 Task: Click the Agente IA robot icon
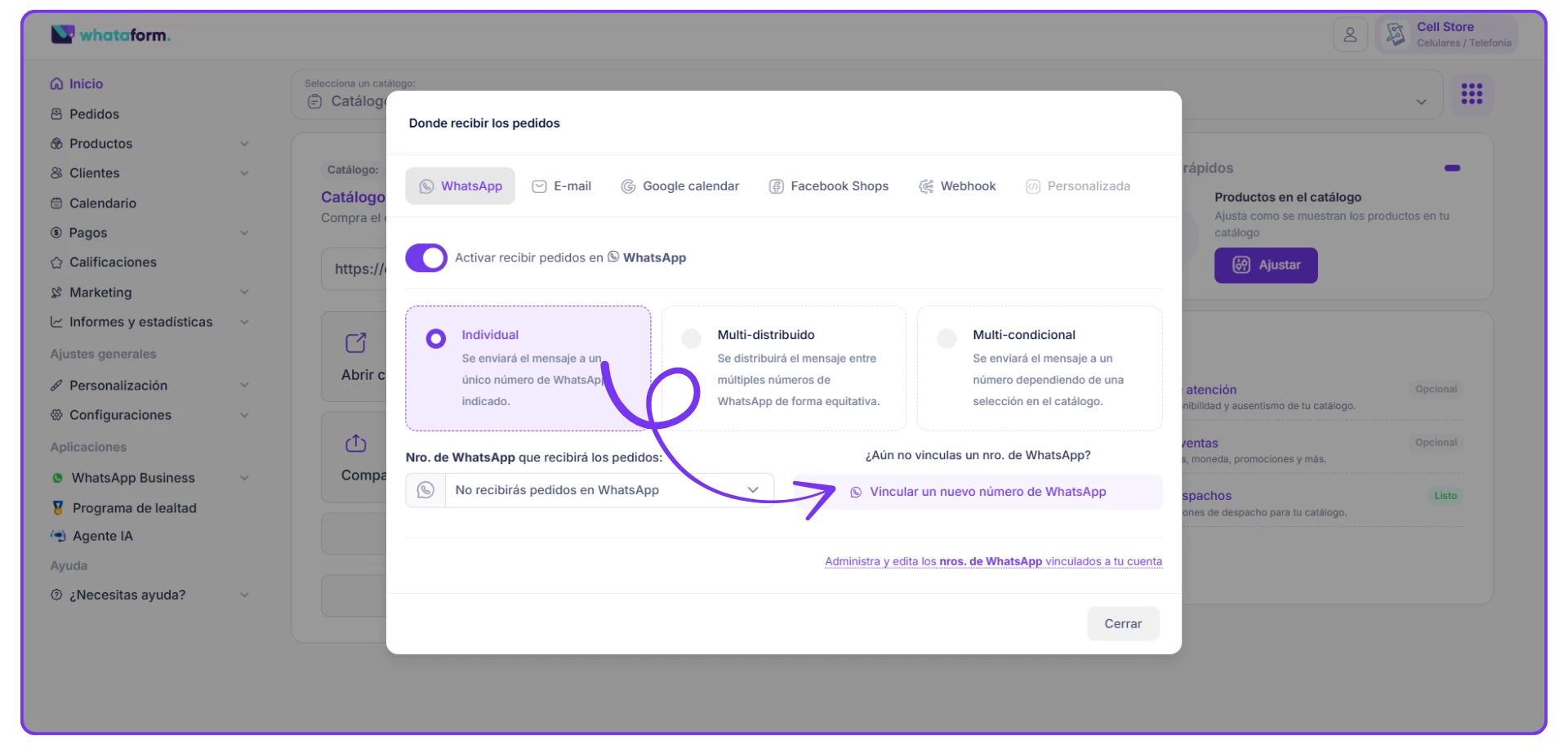[x=58, y=536]
